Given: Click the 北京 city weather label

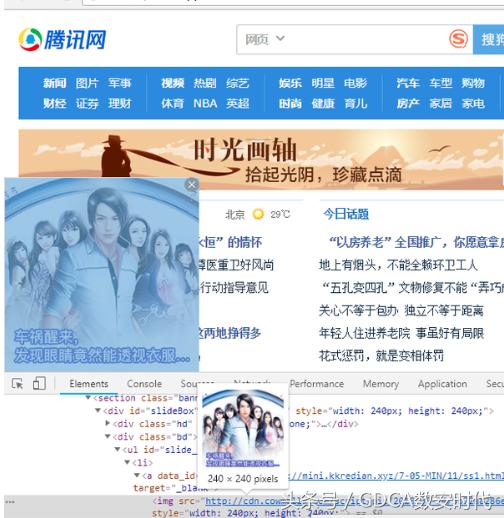Looking at the screenshot, I should [x=235, y=214].
